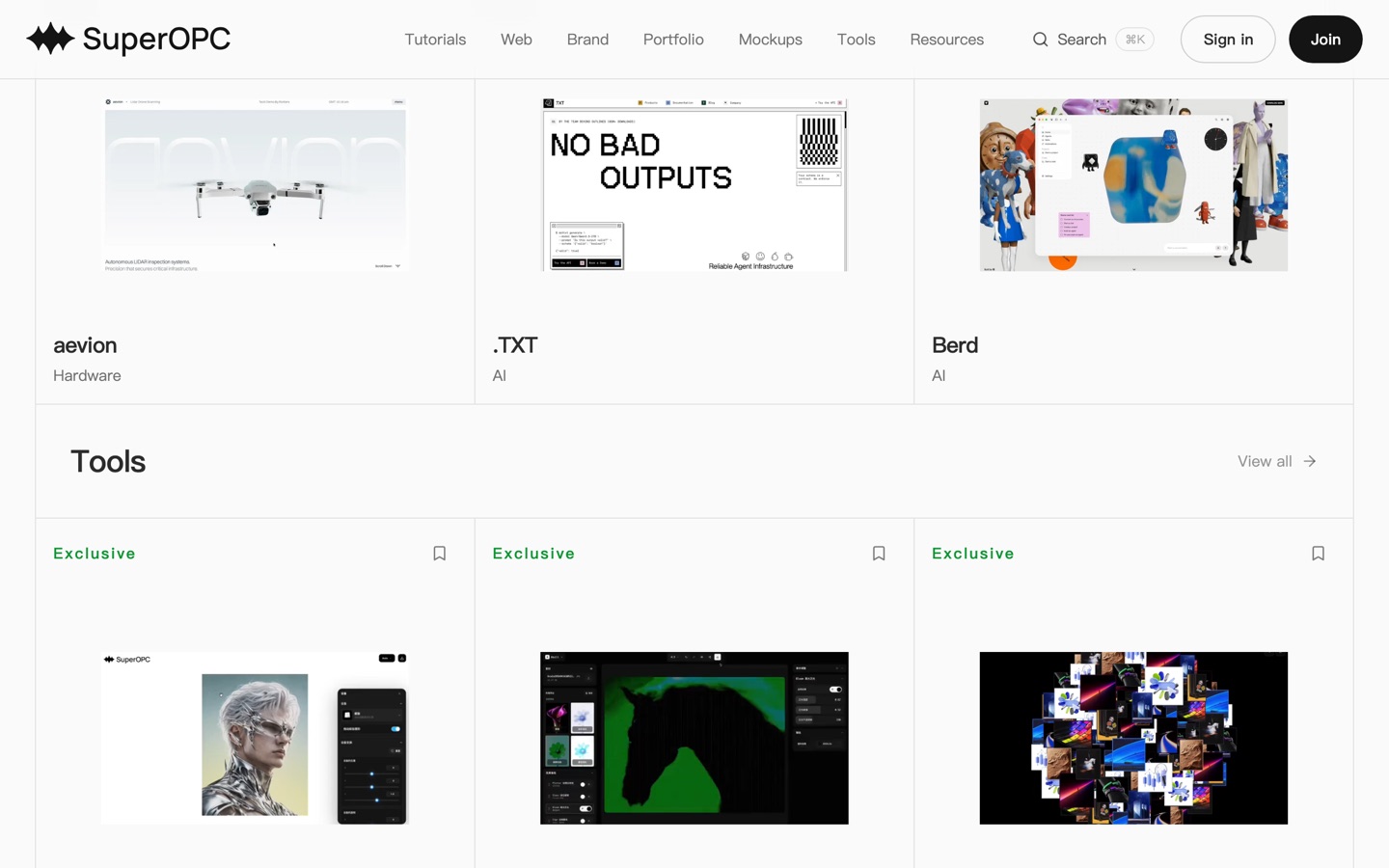This screenshot has width=1389, height=868.
Task: Click the black Join button
Action: point(1325,40)
